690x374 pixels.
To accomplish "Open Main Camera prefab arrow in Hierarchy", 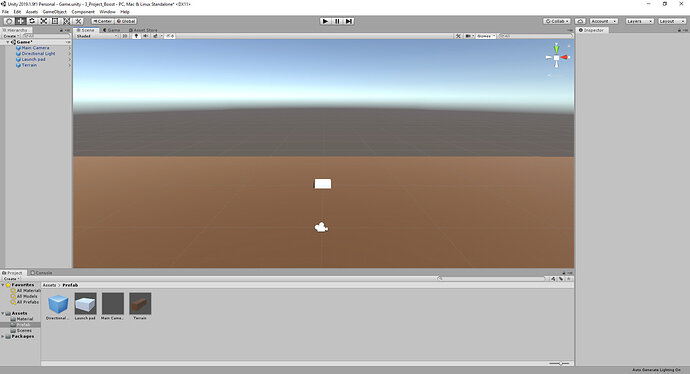I will [x=70, y=48].
